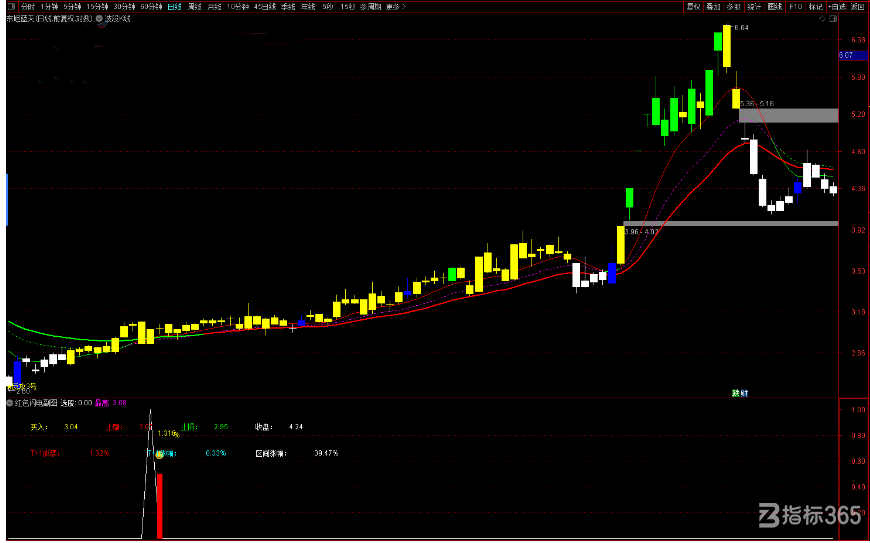Click the 红色闪电副图 indicator label

(x=36, y=403)
